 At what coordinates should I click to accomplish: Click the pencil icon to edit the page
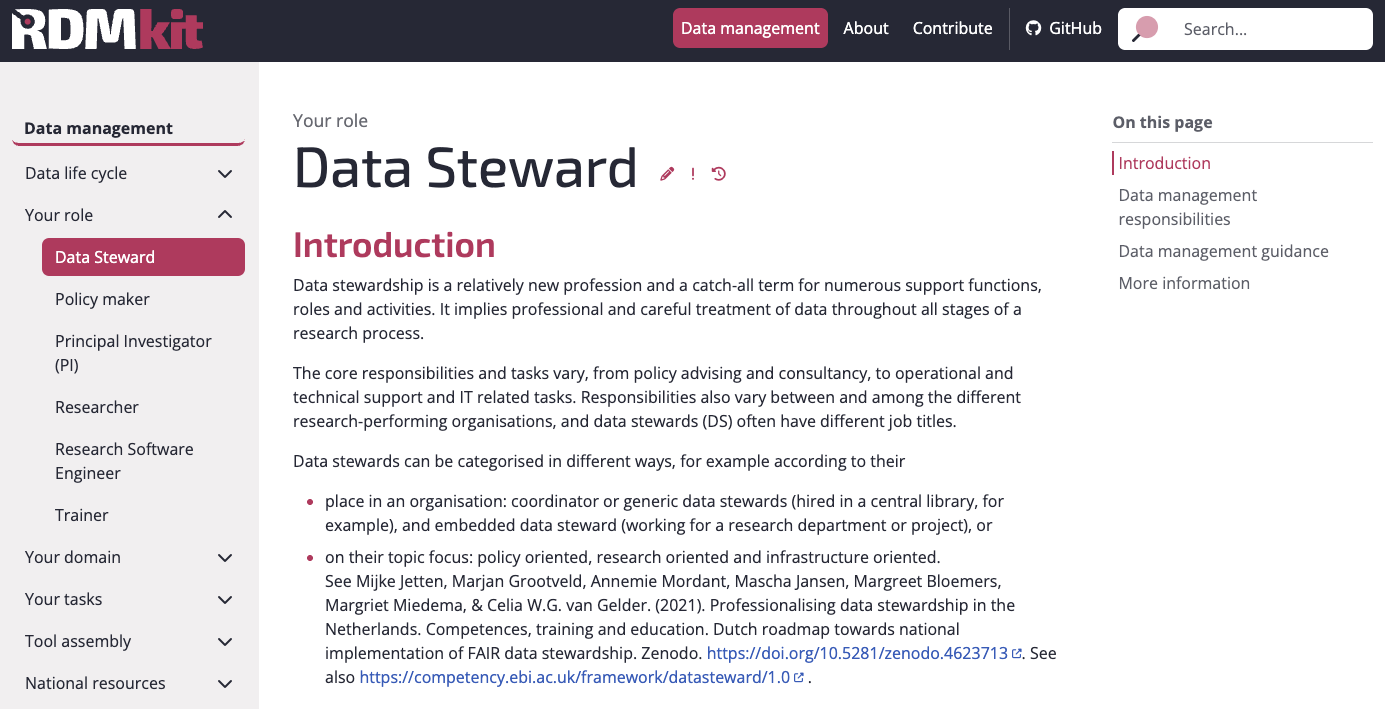coord(666,174)
